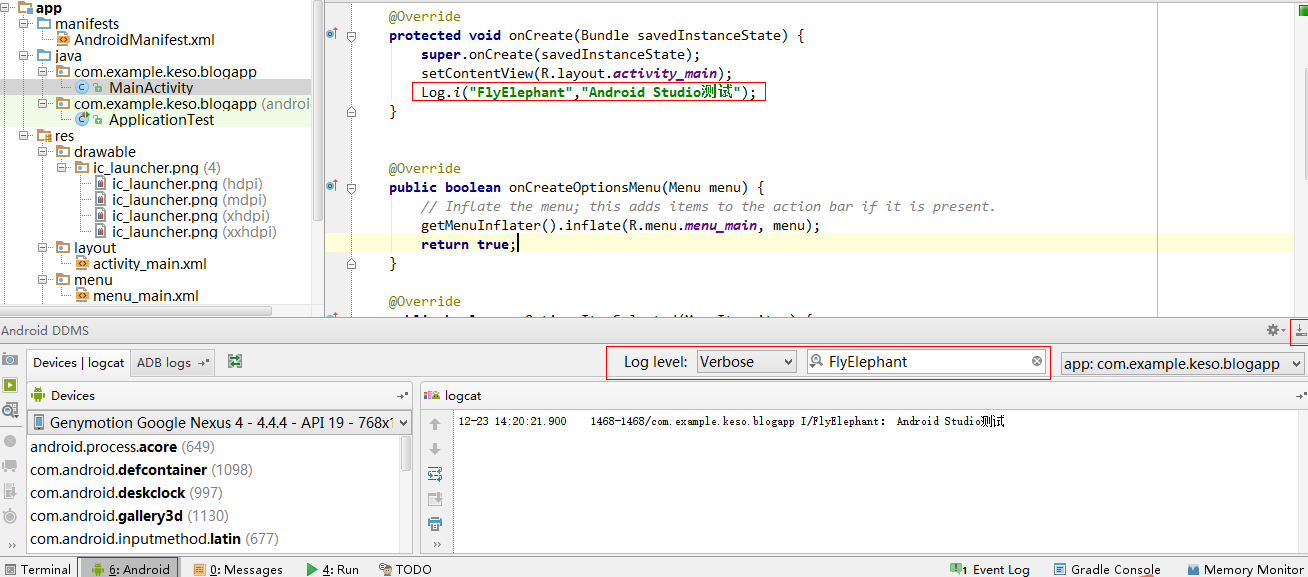Viewport: 1308px width, 577px height.
Task: Click the scroll up arrow in logcat
Action: click(435, 424)
